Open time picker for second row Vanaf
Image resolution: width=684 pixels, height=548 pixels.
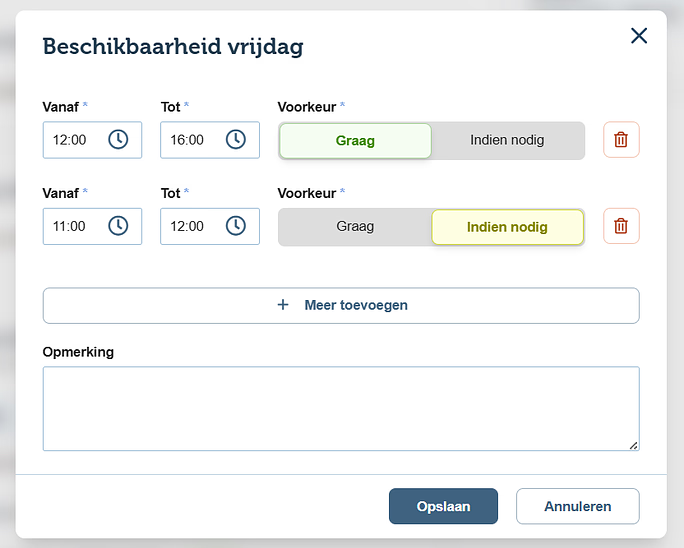(118, 226)
